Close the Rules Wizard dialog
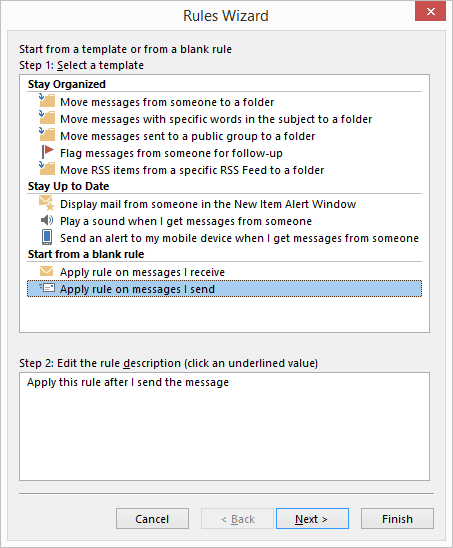 [430, 12]
